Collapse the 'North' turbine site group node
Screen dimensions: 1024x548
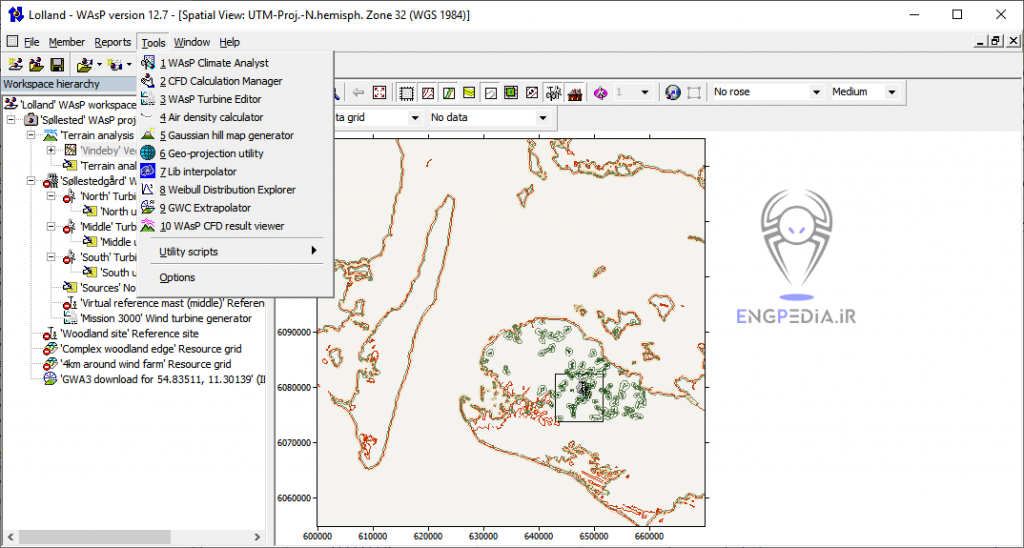[50, 197]
